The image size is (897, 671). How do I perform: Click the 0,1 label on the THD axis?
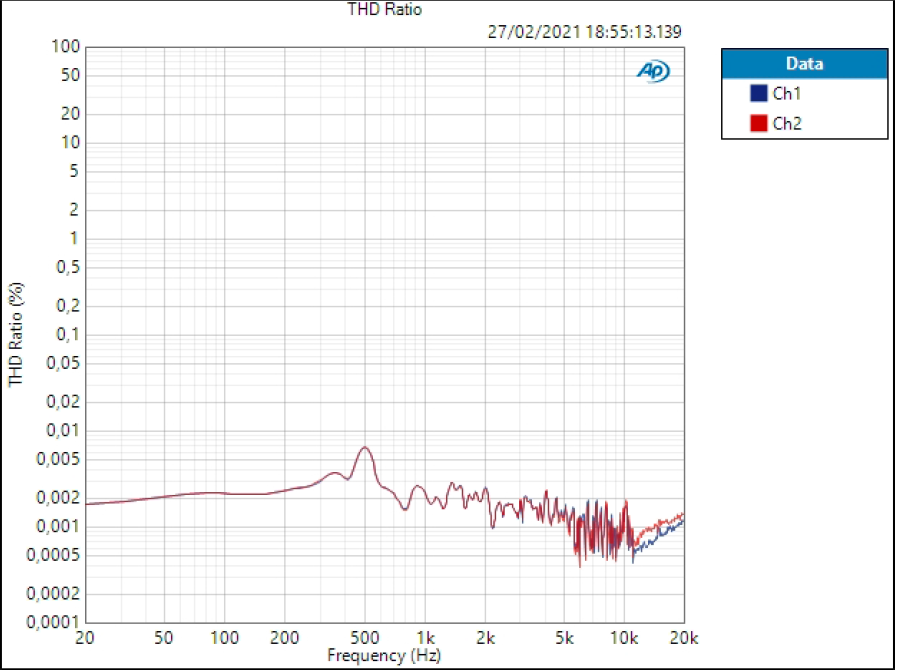pyautogui.click(x=69, y=334)
